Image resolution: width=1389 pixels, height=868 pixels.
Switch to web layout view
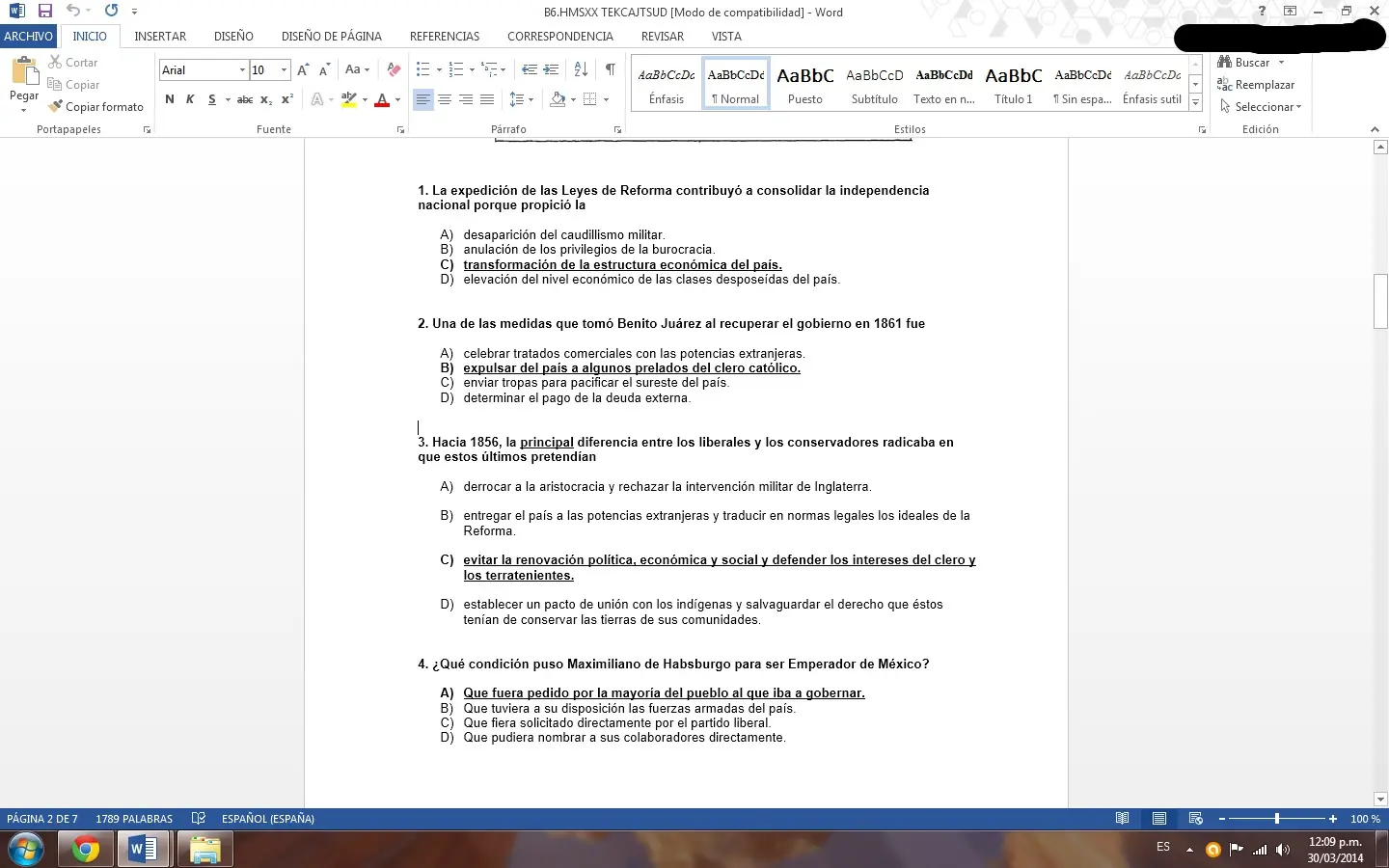pos(1196,819)
